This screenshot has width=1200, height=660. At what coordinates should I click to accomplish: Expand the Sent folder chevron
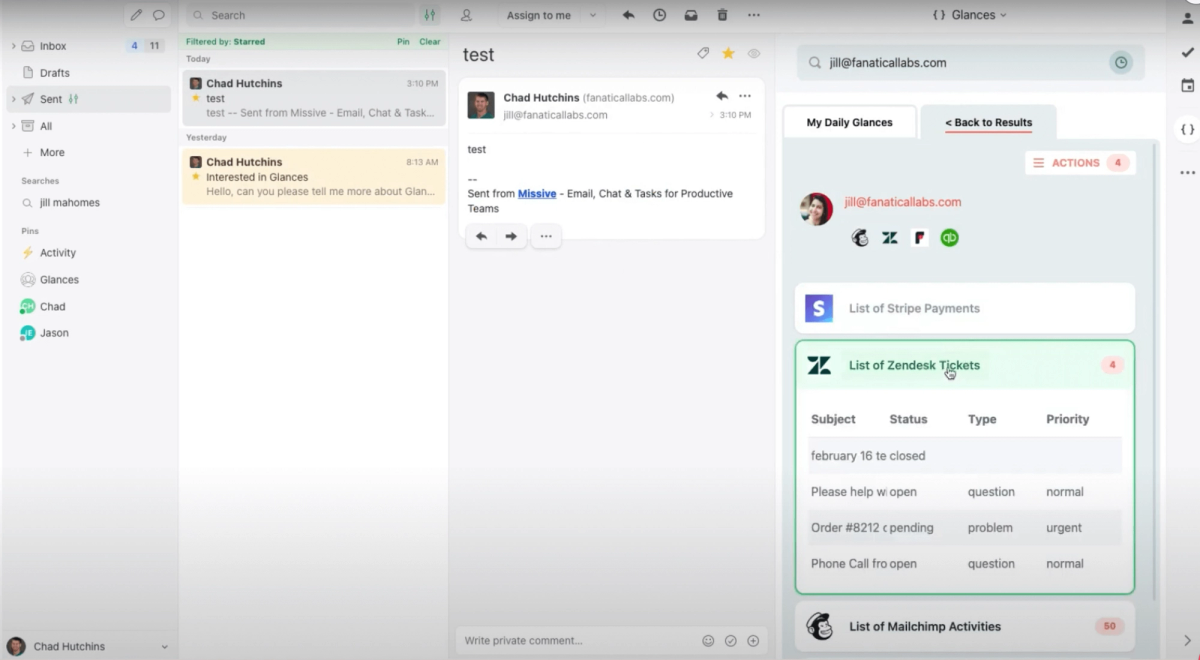(x=13, y=99)
